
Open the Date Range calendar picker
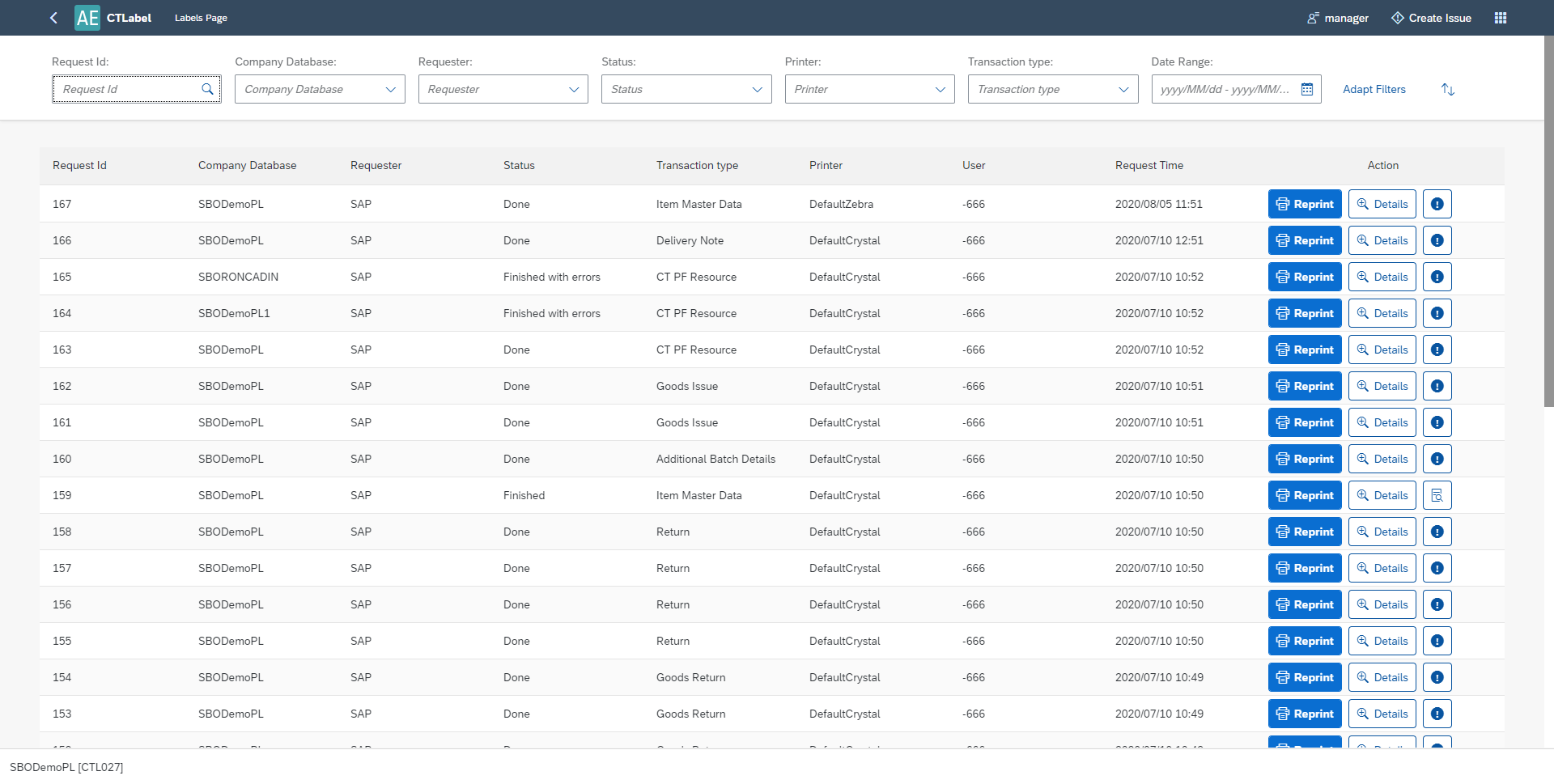(1306, 89)
